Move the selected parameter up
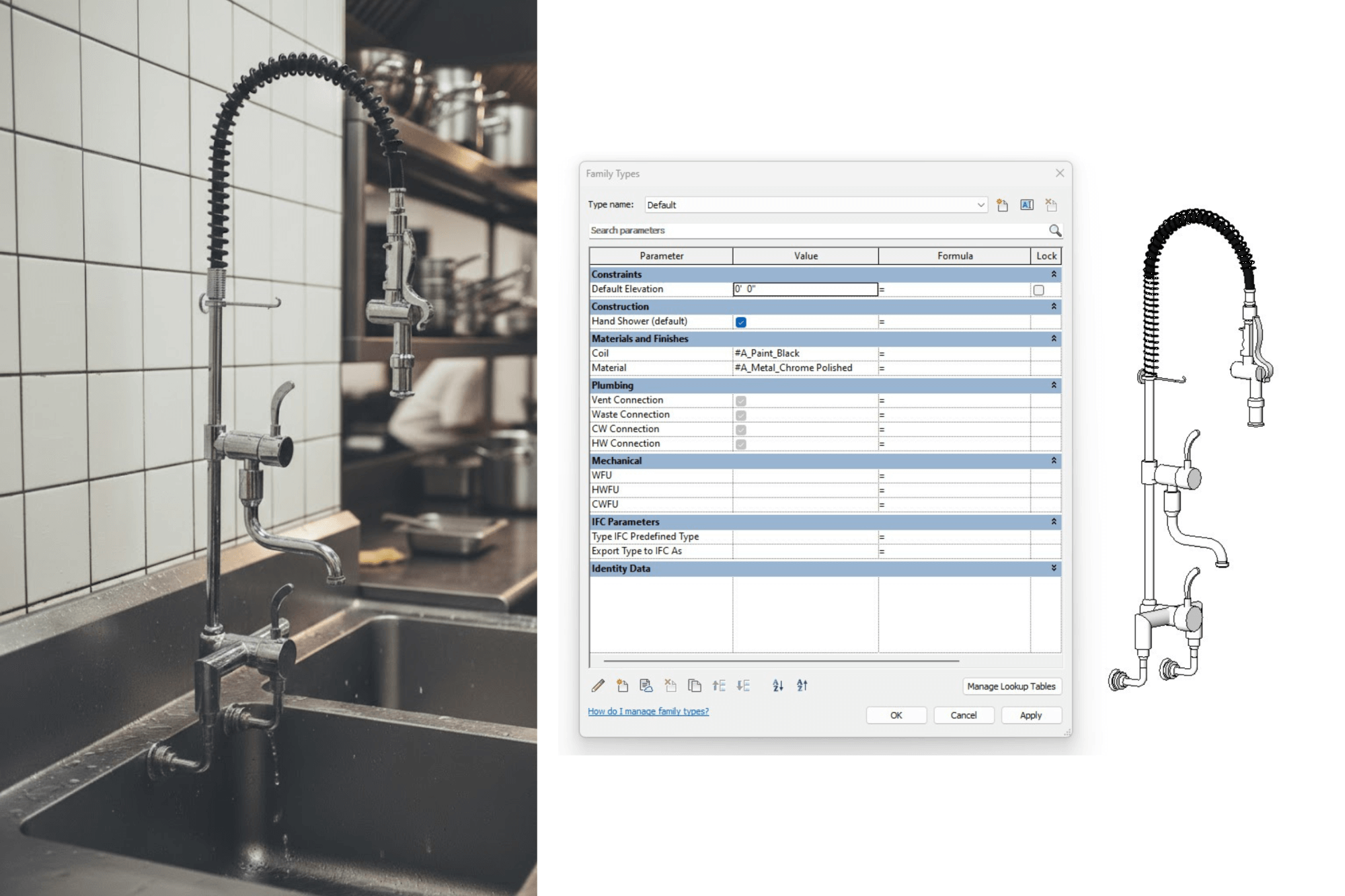The image size is (1345, 896). coord(719,686)
